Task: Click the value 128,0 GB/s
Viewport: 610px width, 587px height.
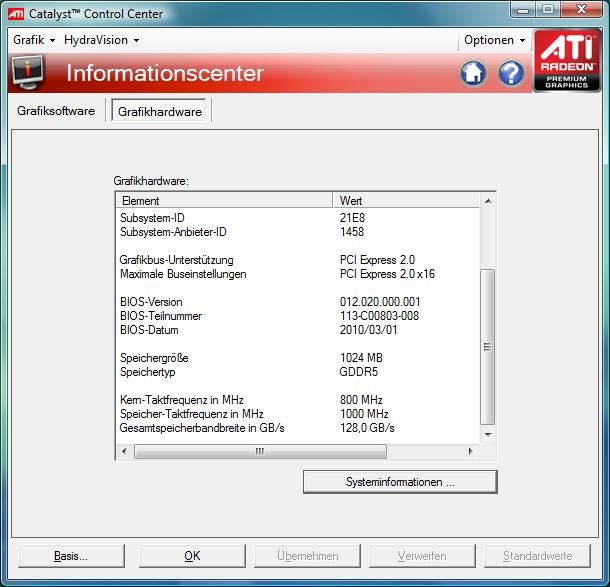Action: tap(367, 428)
